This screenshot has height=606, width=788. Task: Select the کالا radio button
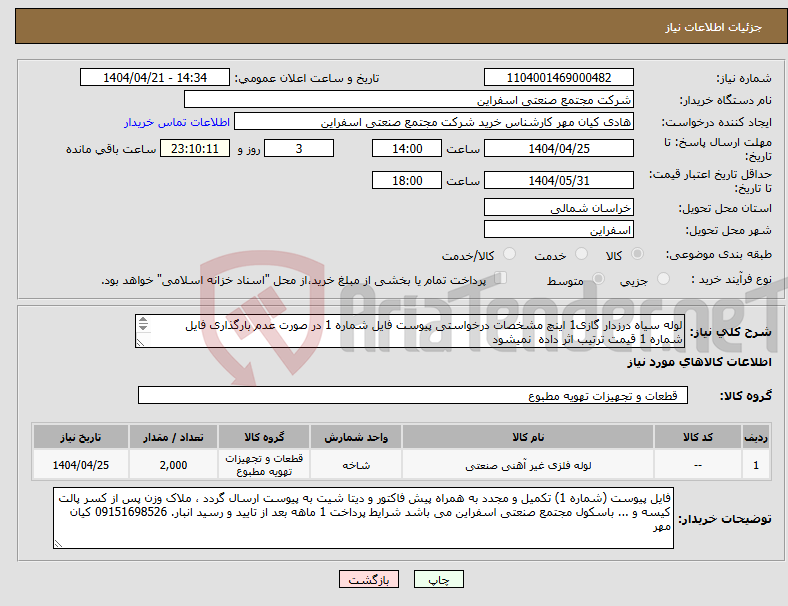[637, 254]
